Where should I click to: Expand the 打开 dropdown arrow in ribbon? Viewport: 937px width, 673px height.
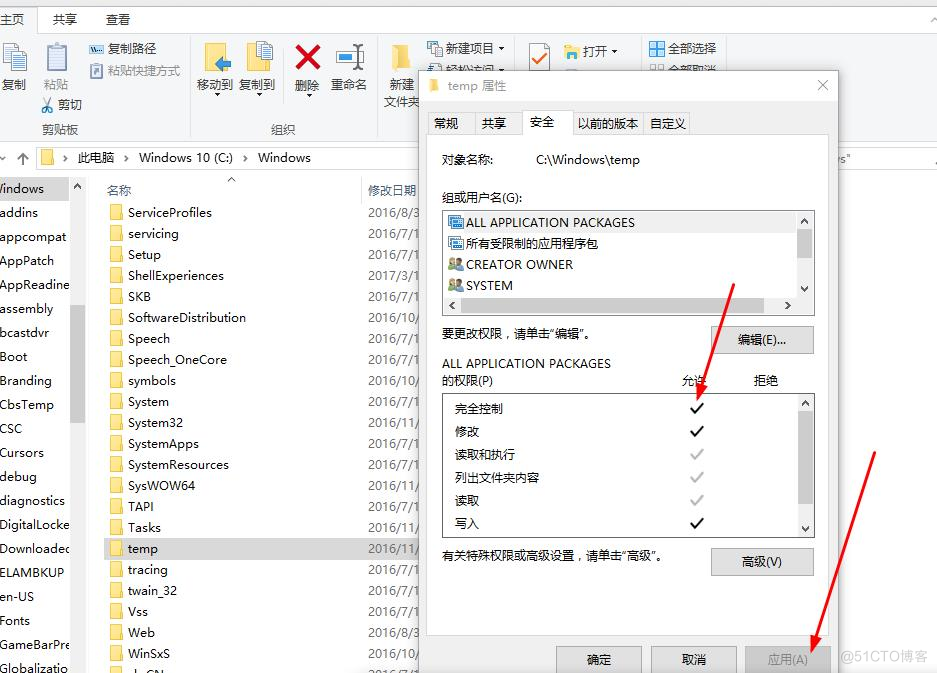click(614, 52)
